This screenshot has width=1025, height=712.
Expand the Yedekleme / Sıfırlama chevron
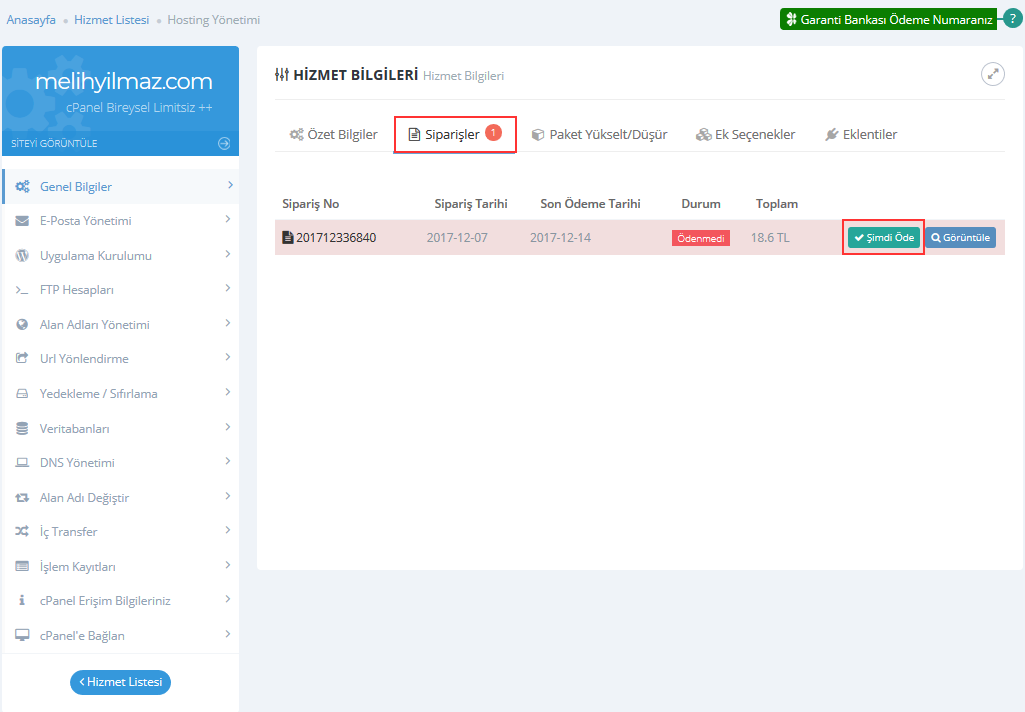tap(229, 393)
